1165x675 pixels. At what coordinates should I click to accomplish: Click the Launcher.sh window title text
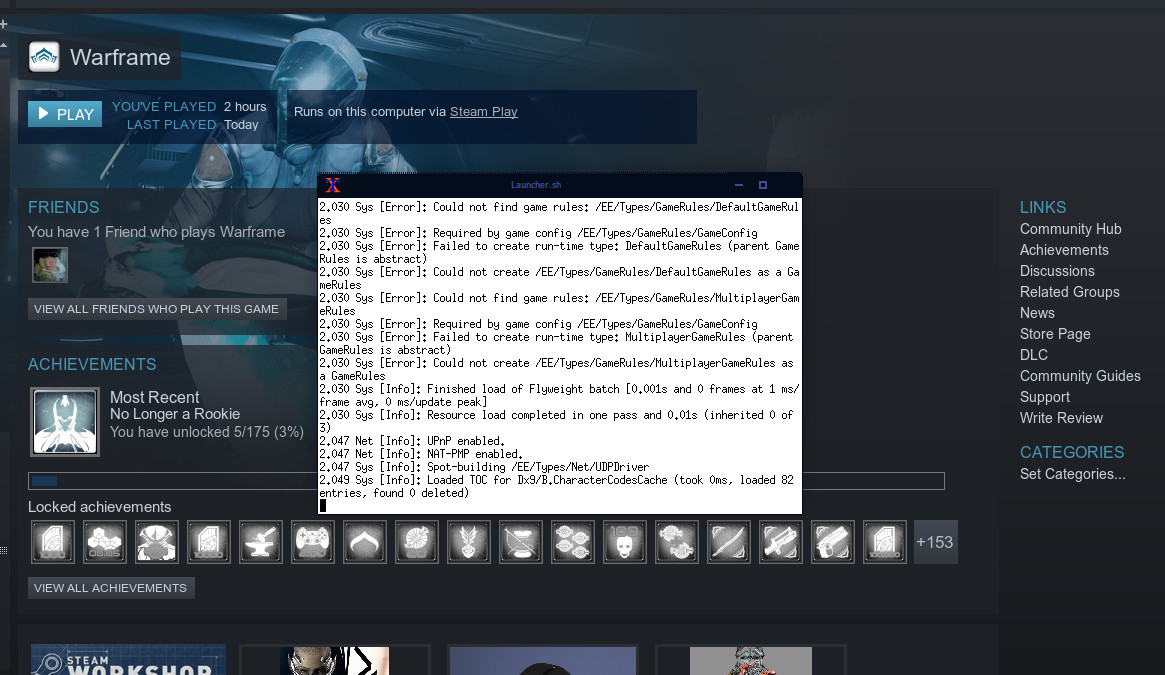536,185
